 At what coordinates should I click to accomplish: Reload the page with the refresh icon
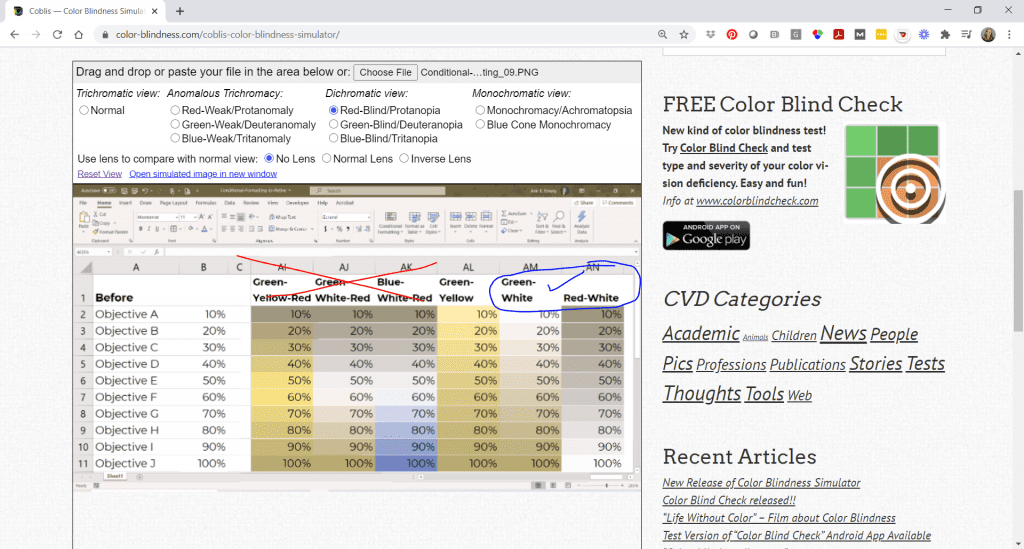(x=57, y=35)
